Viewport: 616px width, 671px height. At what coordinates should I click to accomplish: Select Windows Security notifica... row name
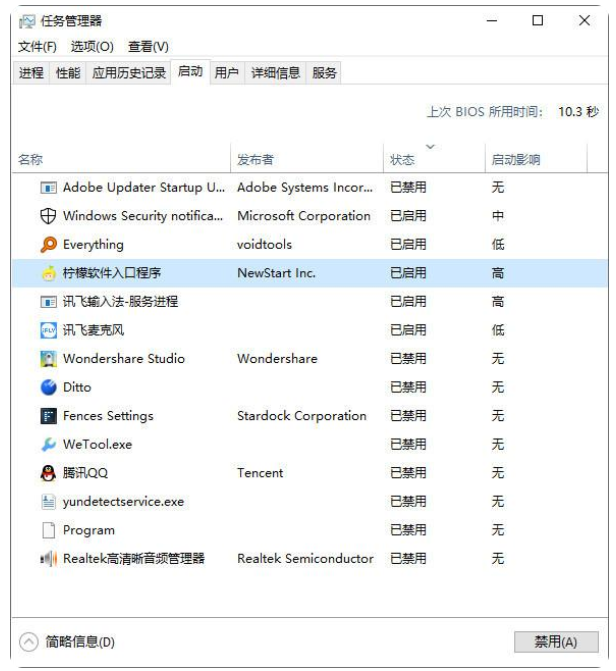click(143, 216)
